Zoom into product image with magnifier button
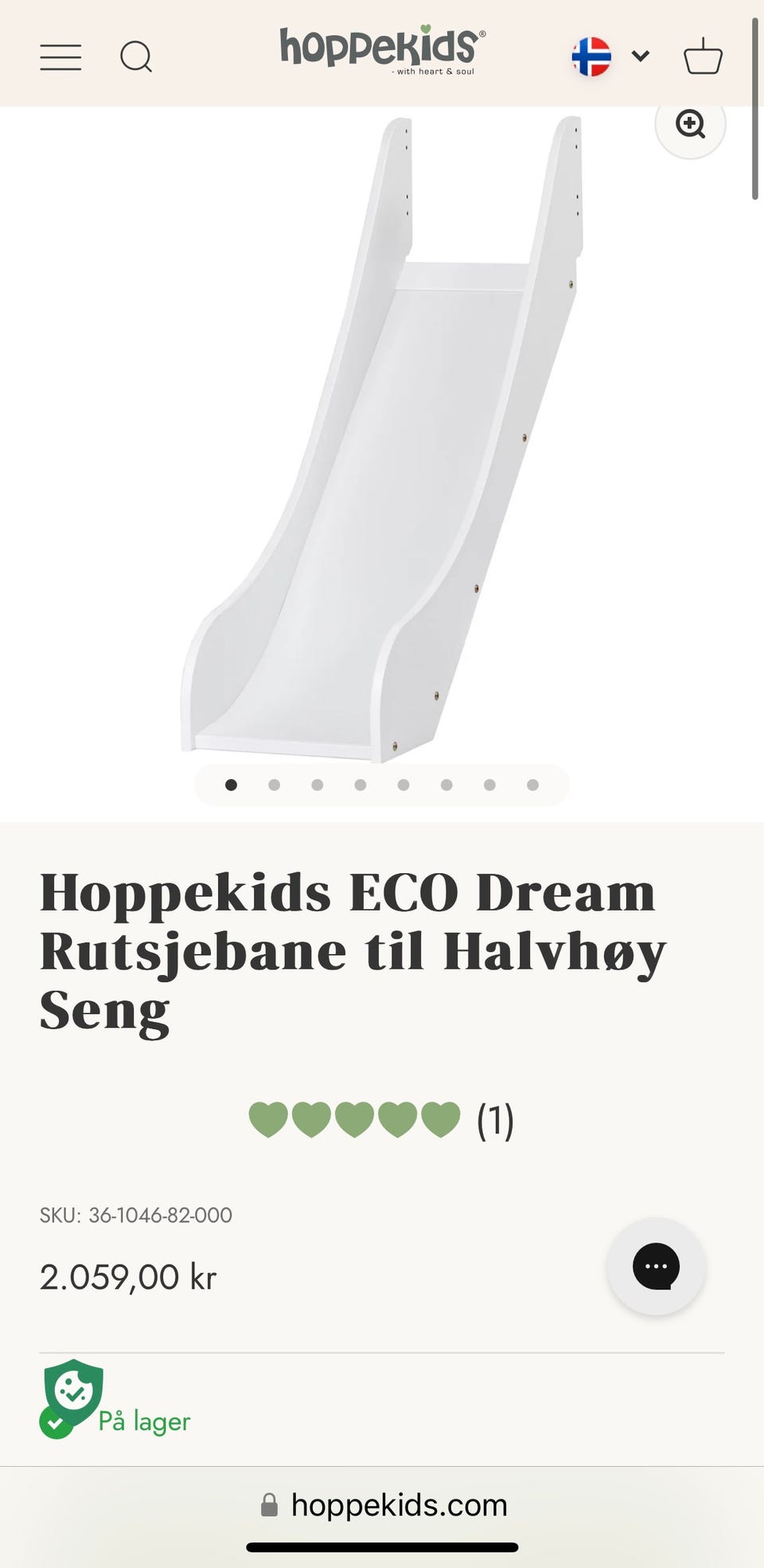The width and height of the screenshot is (764, 1568). [690, 123]
